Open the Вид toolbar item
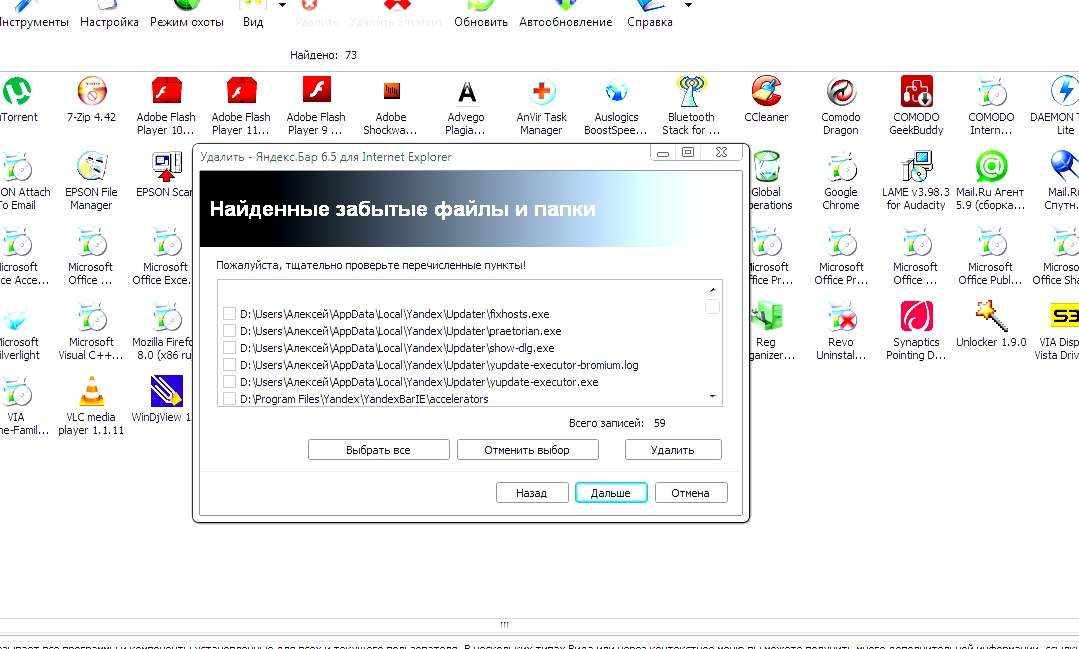 253,15
